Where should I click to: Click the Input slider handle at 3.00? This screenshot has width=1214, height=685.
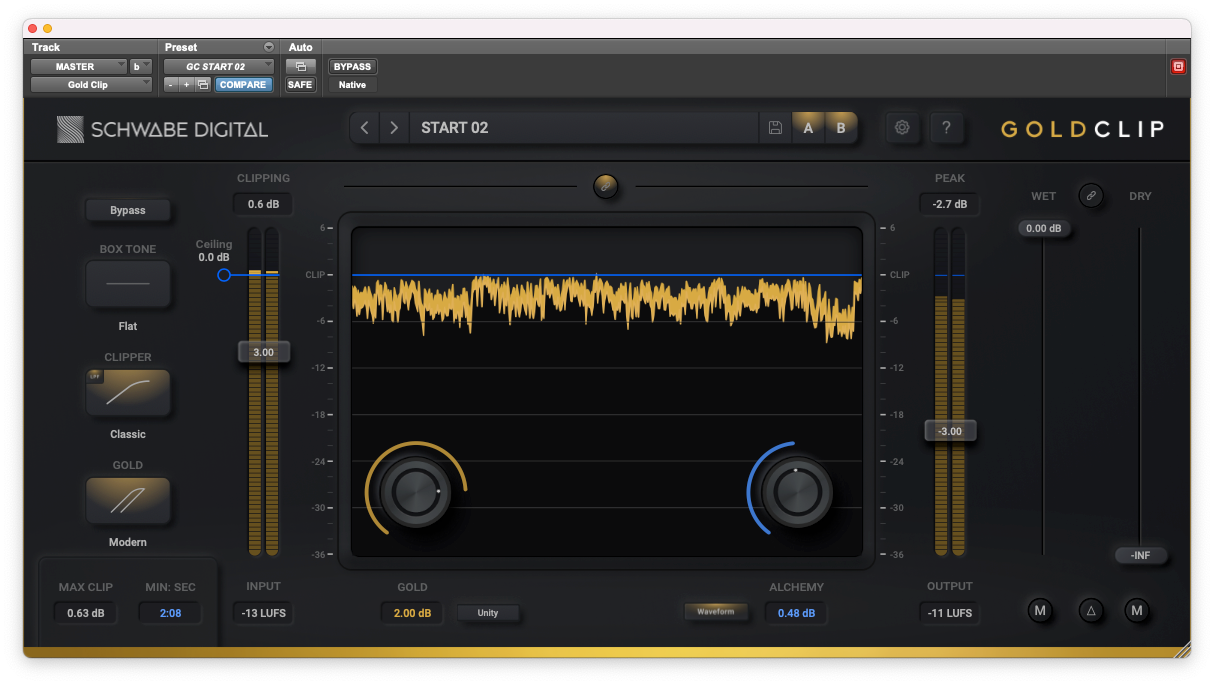coord(263,352)
